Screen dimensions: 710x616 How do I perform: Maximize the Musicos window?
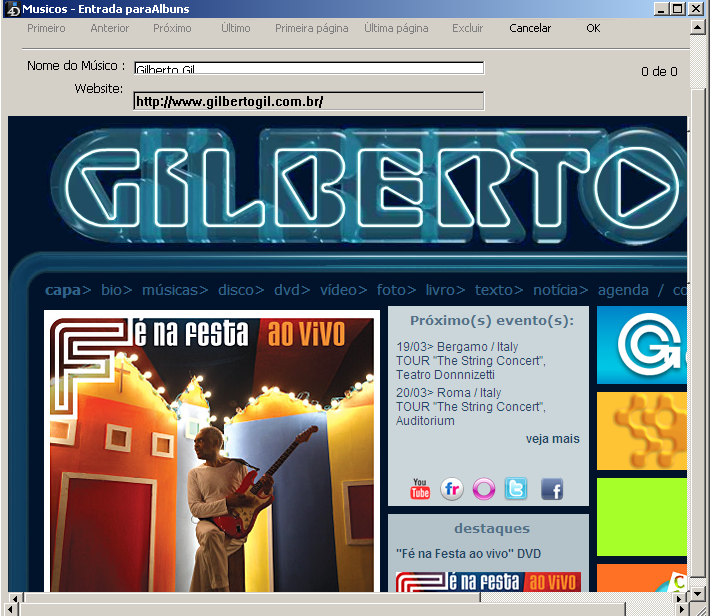pos(677,9)
